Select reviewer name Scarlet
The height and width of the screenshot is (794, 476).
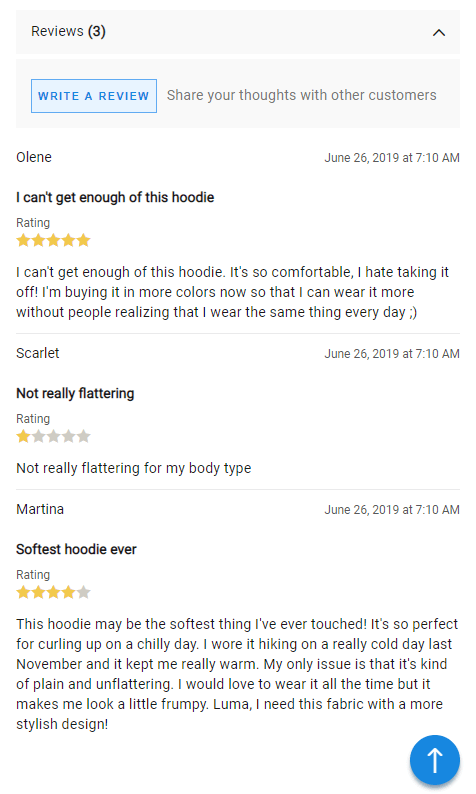click(x=37, y=353)
